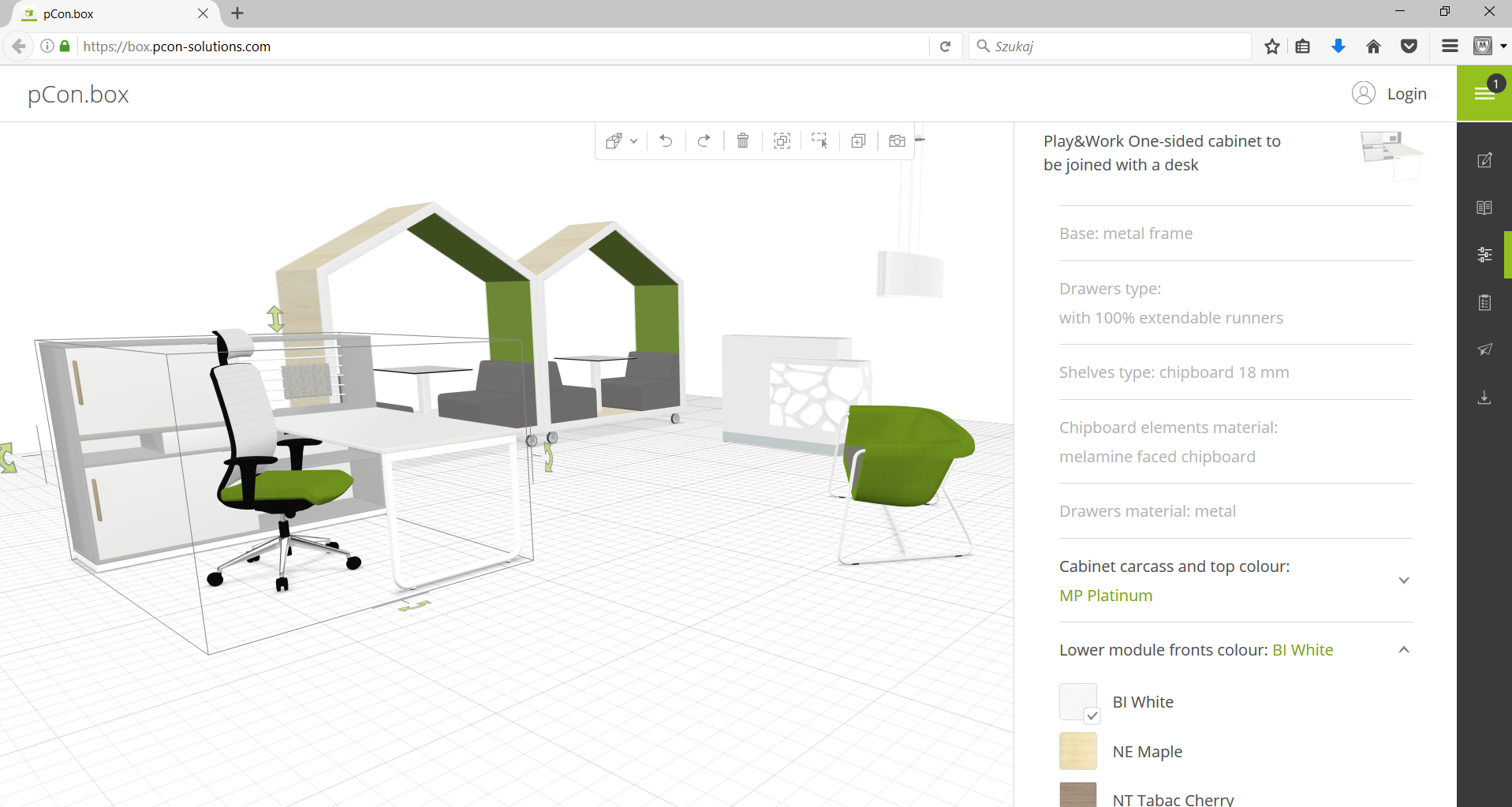1512x807 pixels.
Task: Reload the page with the refresh icon
Action: 945,47
